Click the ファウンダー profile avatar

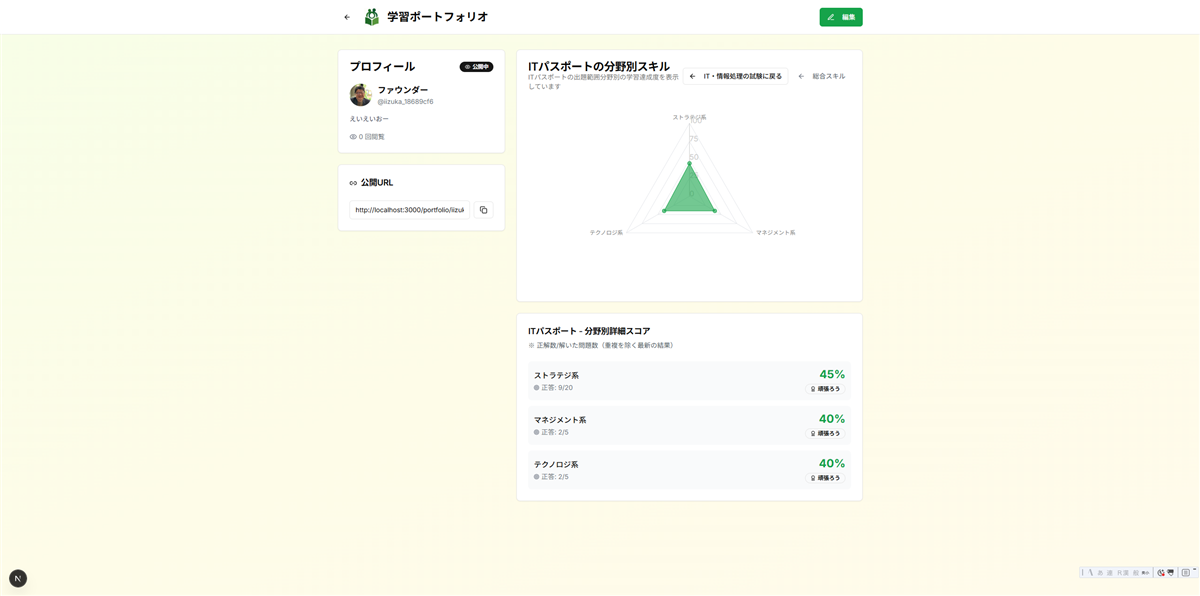coord(361,95)
